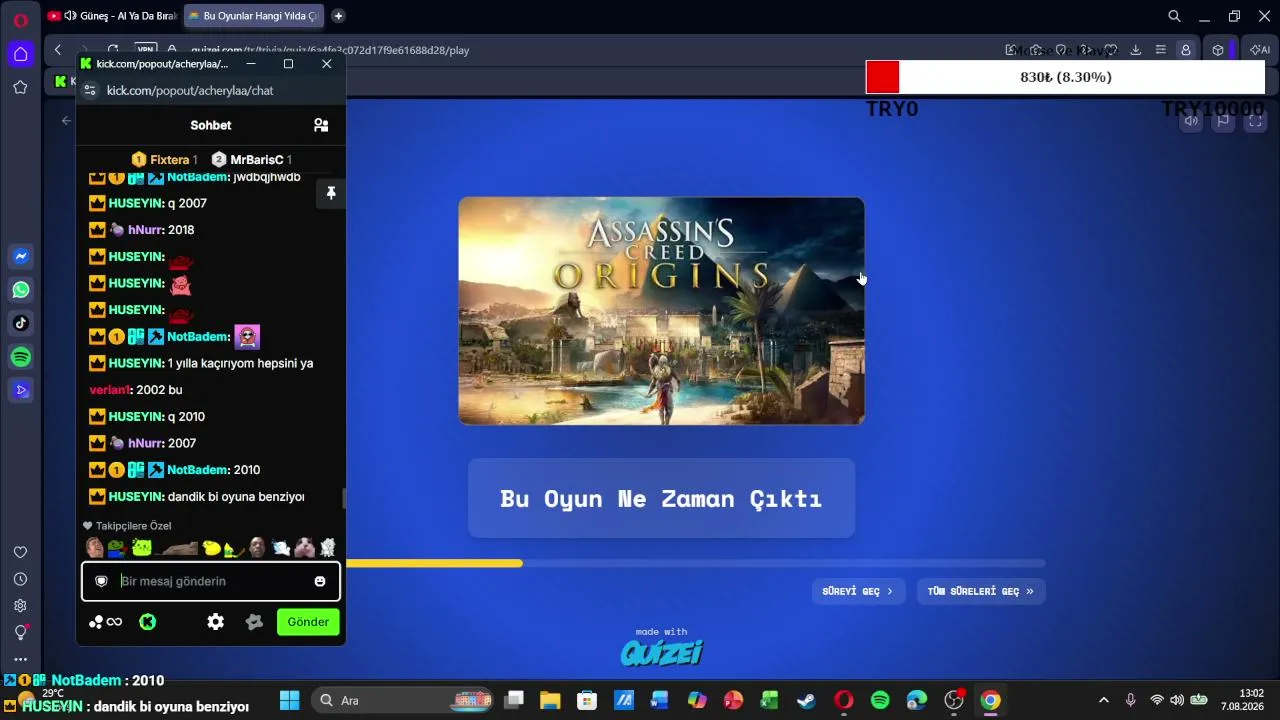The image size is (1280, 720).
Task: Open Messenger in Opera sidebar
Action: 20,257
